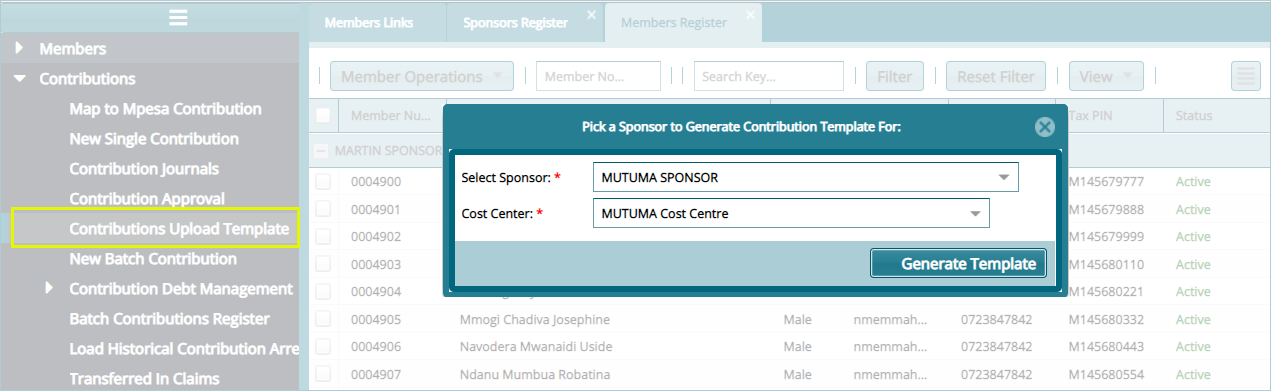Click the Reset Filter button
1271x391 pixels.
[x=996, y=76]
